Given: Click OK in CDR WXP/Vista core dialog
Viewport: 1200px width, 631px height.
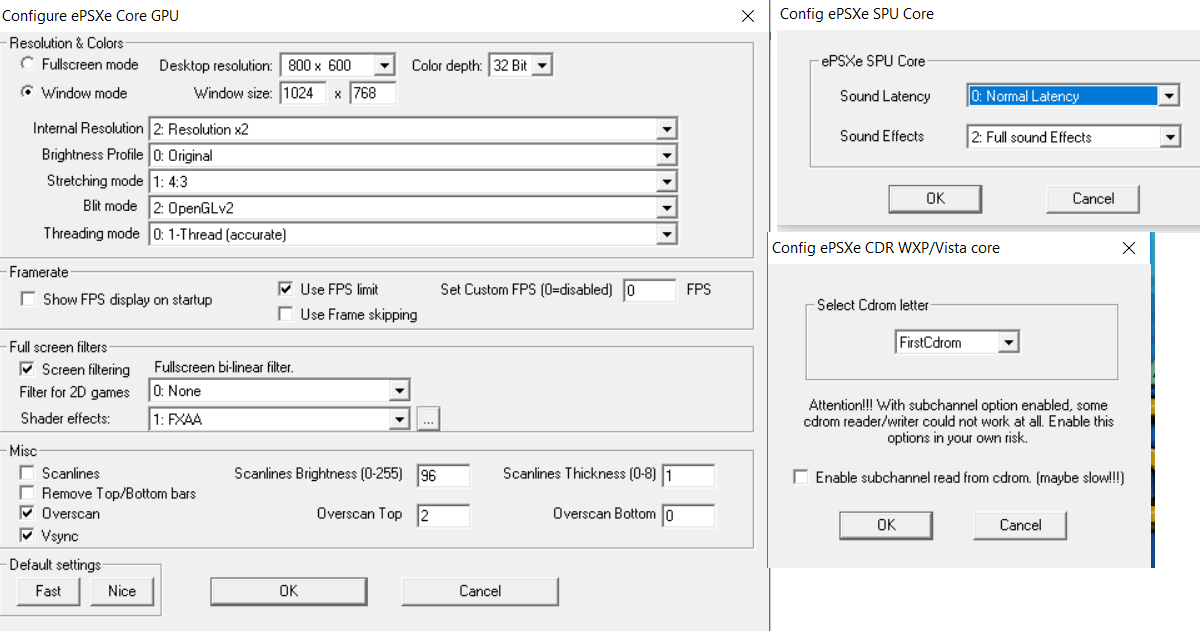Looking at the screenshot, I should coord(886,525).
